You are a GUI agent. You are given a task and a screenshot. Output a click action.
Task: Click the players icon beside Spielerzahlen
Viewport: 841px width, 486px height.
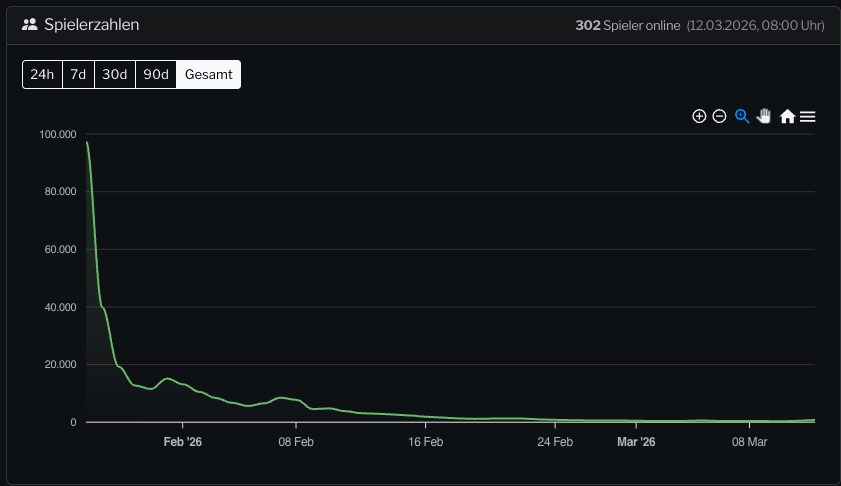coord(30,24)
